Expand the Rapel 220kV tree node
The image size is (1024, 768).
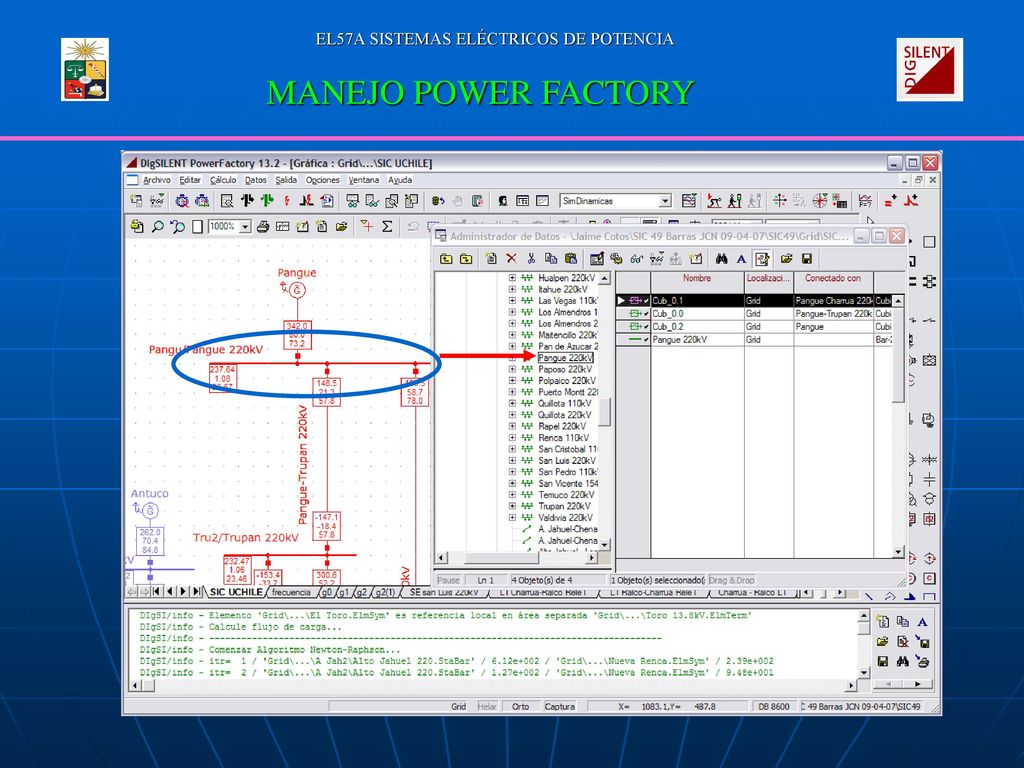[x=512, y=426]
